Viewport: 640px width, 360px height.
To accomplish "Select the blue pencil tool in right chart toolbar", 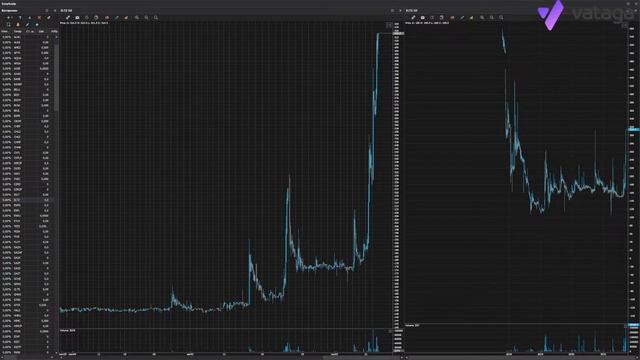I will click(462, 18).
